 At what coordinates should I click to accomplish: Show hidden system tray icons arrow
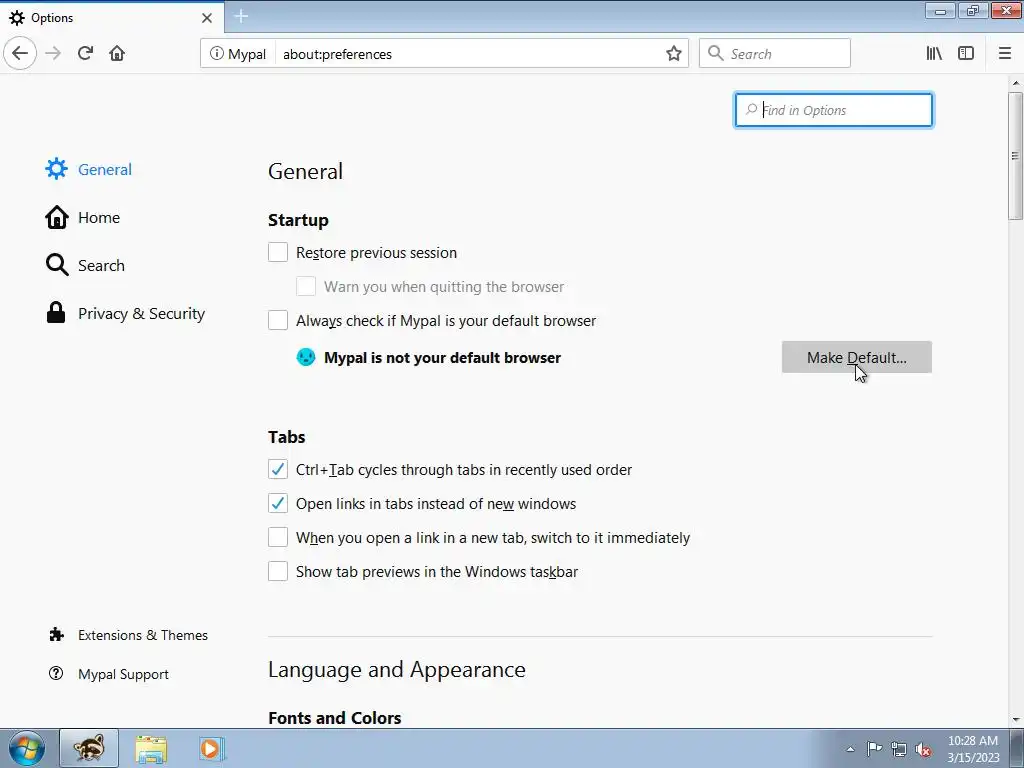click(x=850, y=749)
